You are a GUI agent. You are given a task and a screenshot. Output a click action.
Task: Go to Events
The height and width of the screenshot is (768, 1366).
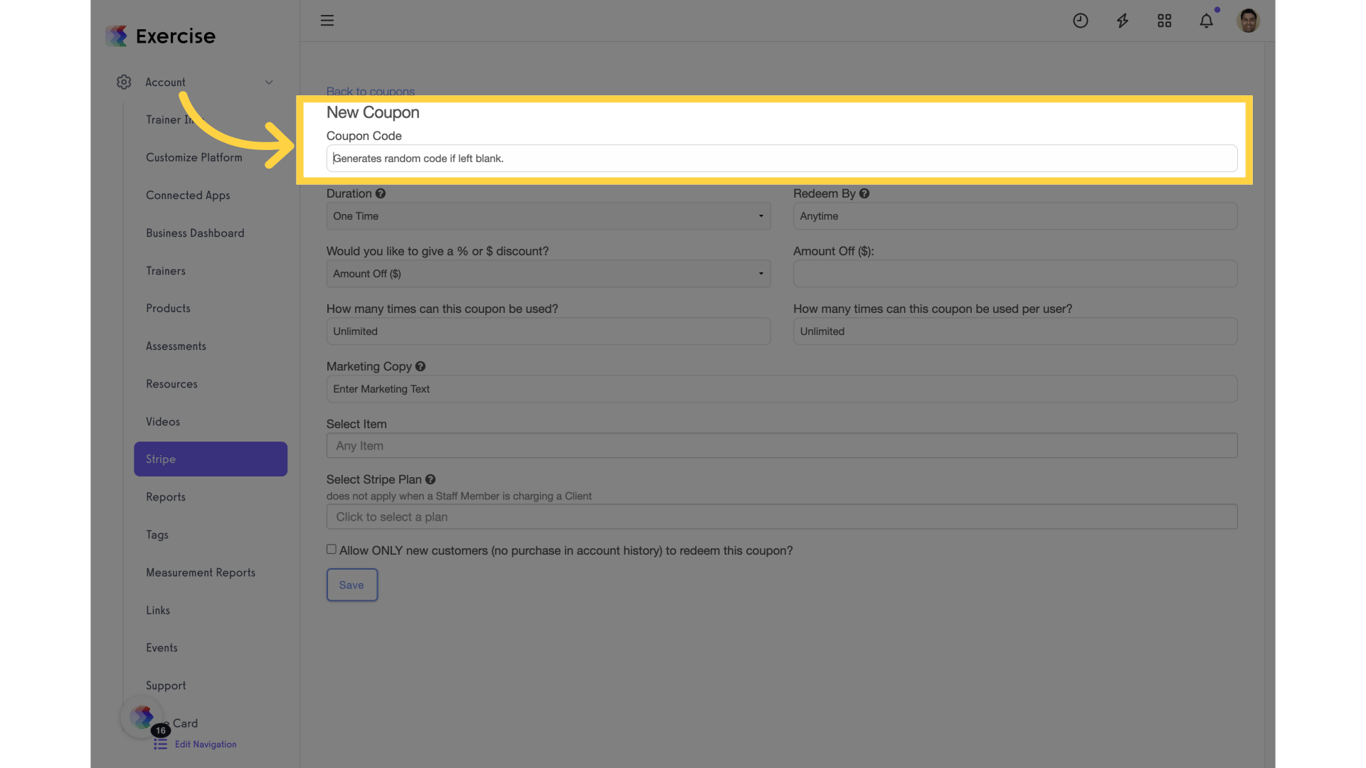point(161,648)
